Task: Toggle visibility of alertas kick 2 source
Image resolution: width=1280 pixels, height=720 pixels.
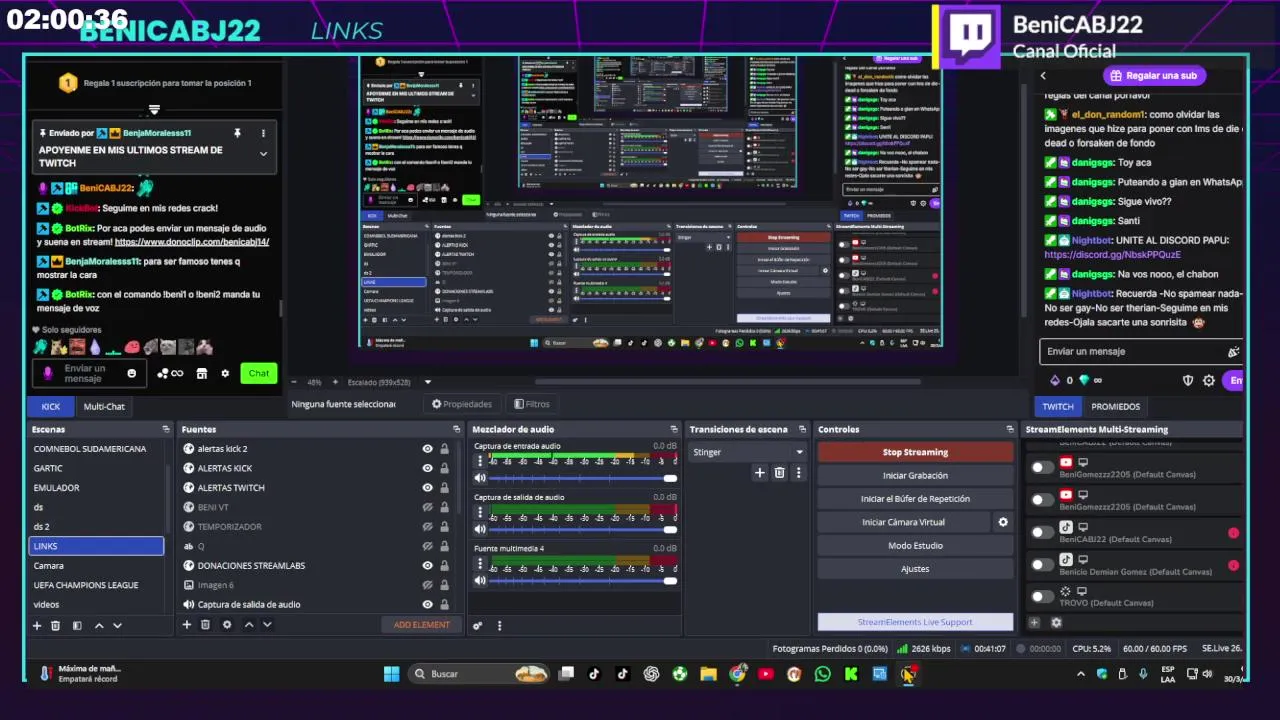Action: pos(427,449)
